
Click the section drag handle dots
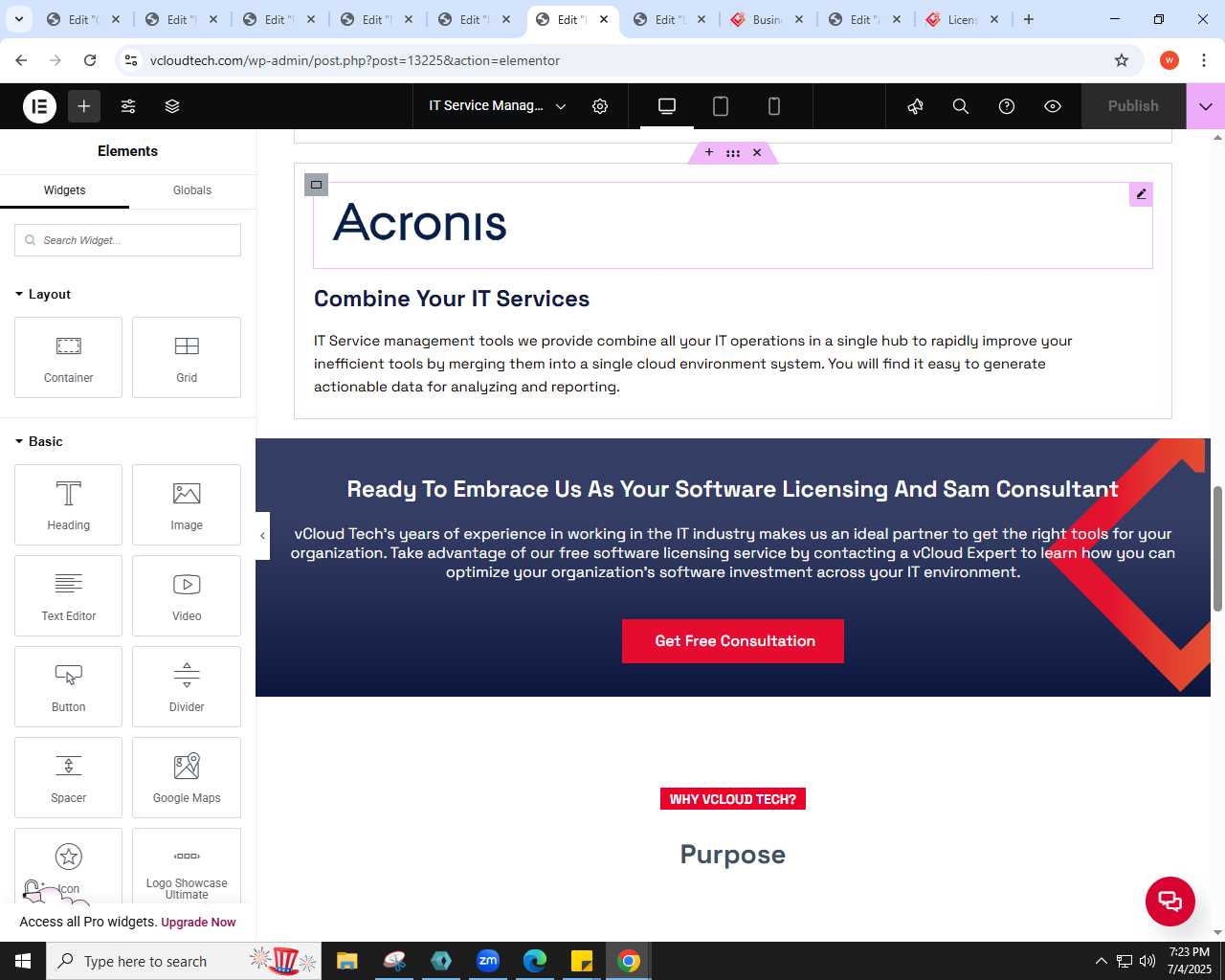click(x=733, y=153)
